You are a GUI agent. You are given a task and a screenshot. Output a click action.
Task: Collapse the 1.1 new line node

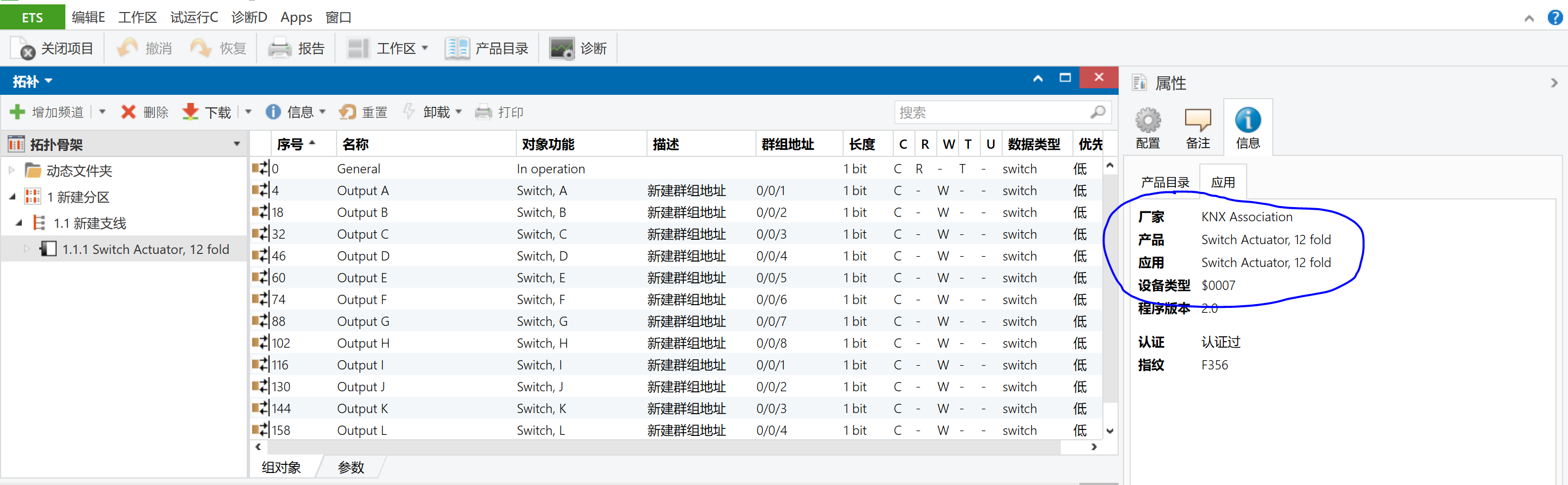tap(19, 223)
